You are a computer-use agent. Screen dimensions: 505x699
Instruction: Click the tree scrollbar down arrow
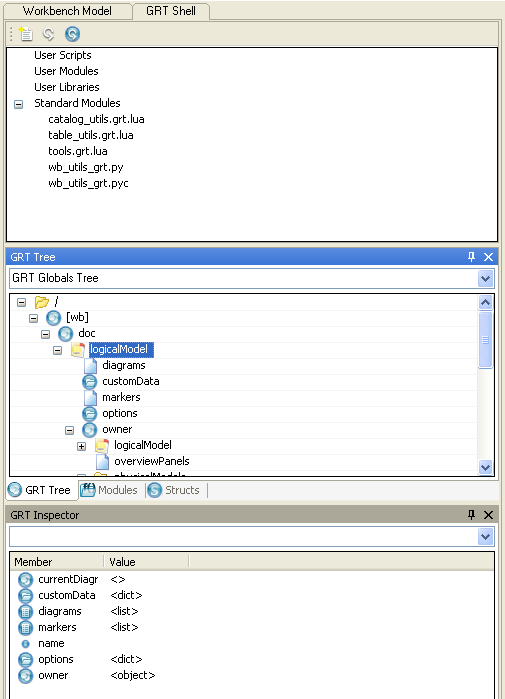pyautogui.click(x=485, y=467)
